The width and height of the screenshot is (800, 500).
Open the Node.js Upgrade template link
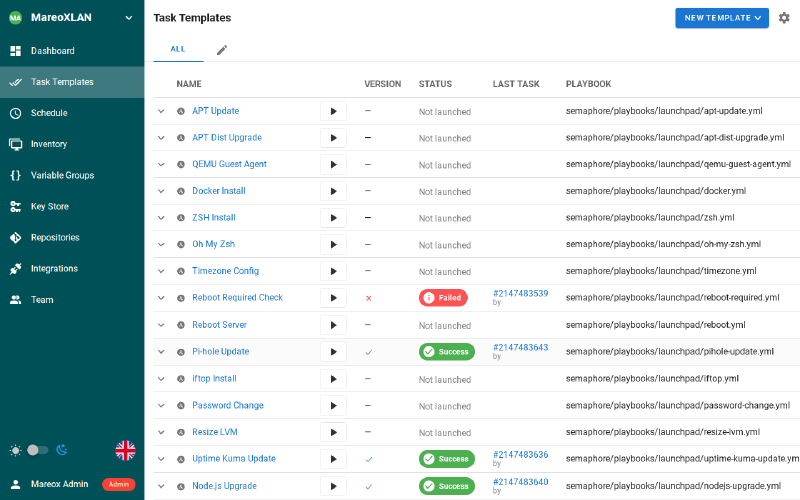(x=224, y=486)
